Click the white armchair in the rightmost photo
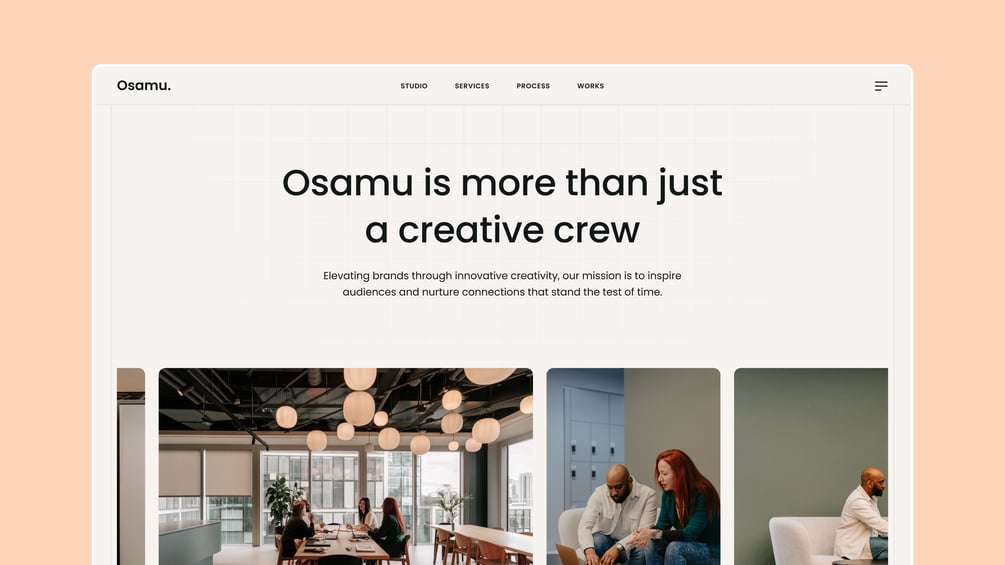Image resolution: width=1005 pixels, height=565 pixels. tap(800, 539)
